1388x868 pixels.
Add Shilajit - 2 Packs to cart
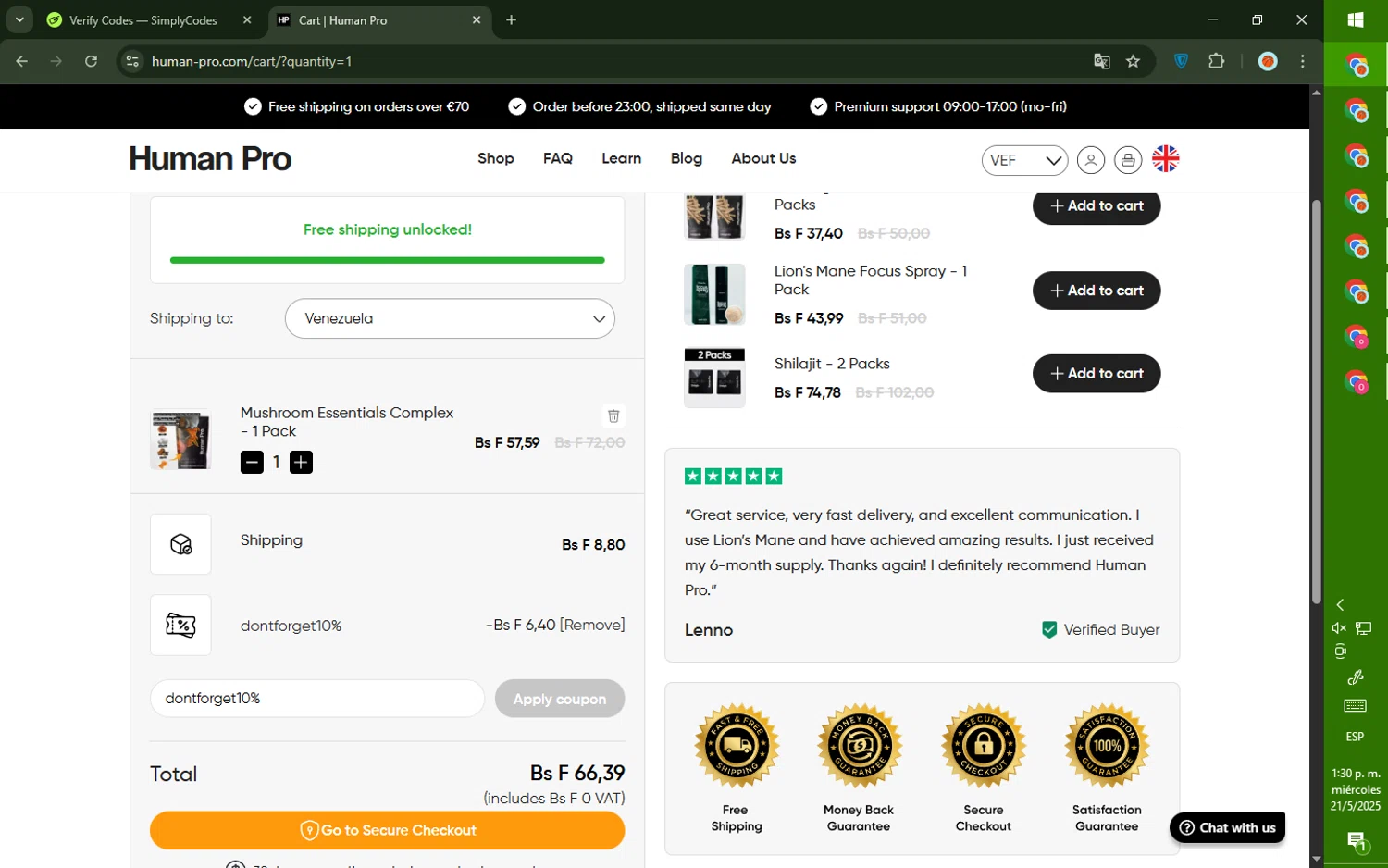pyautogui.click(x=1097, y=373)
